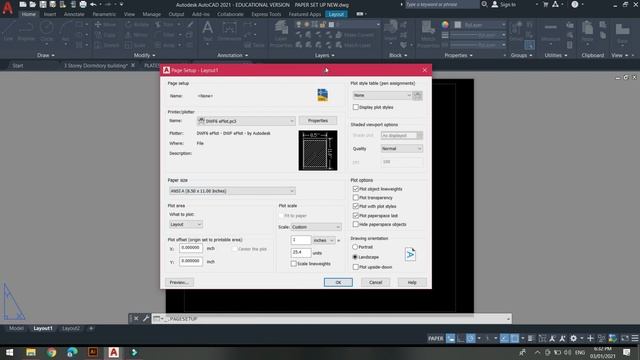Uncheck Plot paperspace last

356,216
